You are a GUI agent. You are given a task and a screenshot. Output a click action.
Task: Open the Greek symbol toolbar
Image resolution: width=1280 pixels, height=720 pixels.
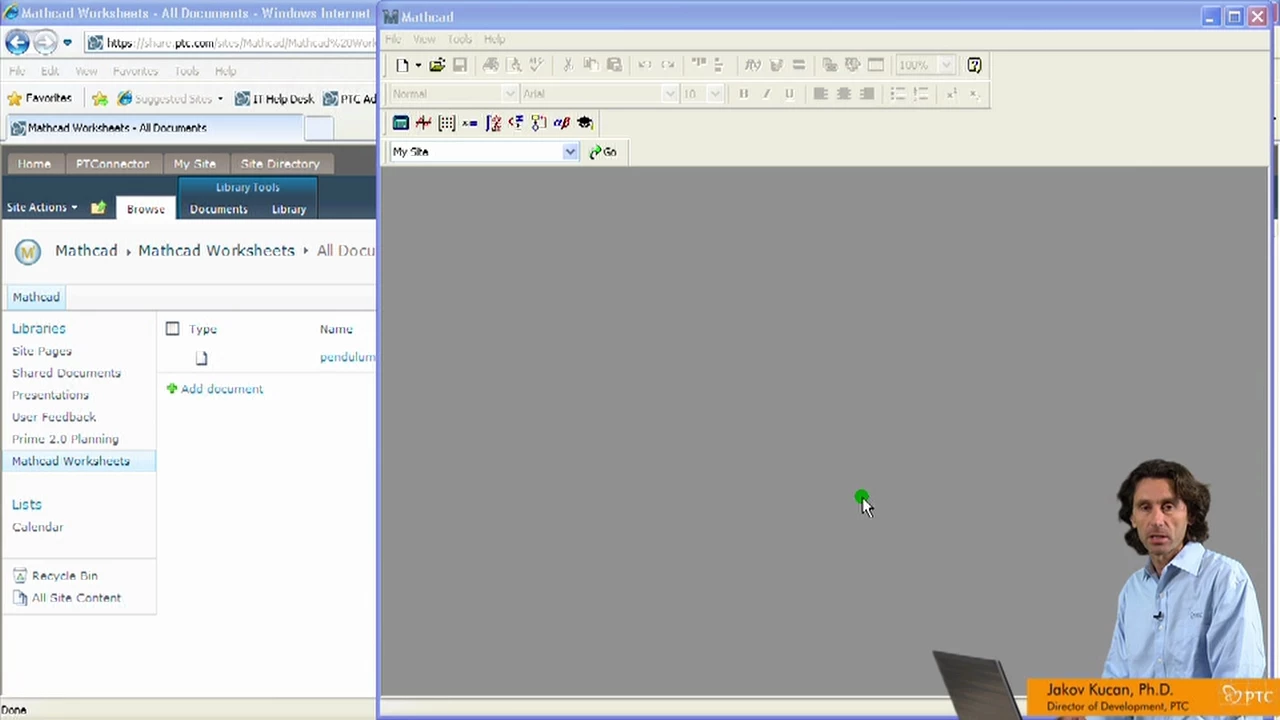pos(562,123)
